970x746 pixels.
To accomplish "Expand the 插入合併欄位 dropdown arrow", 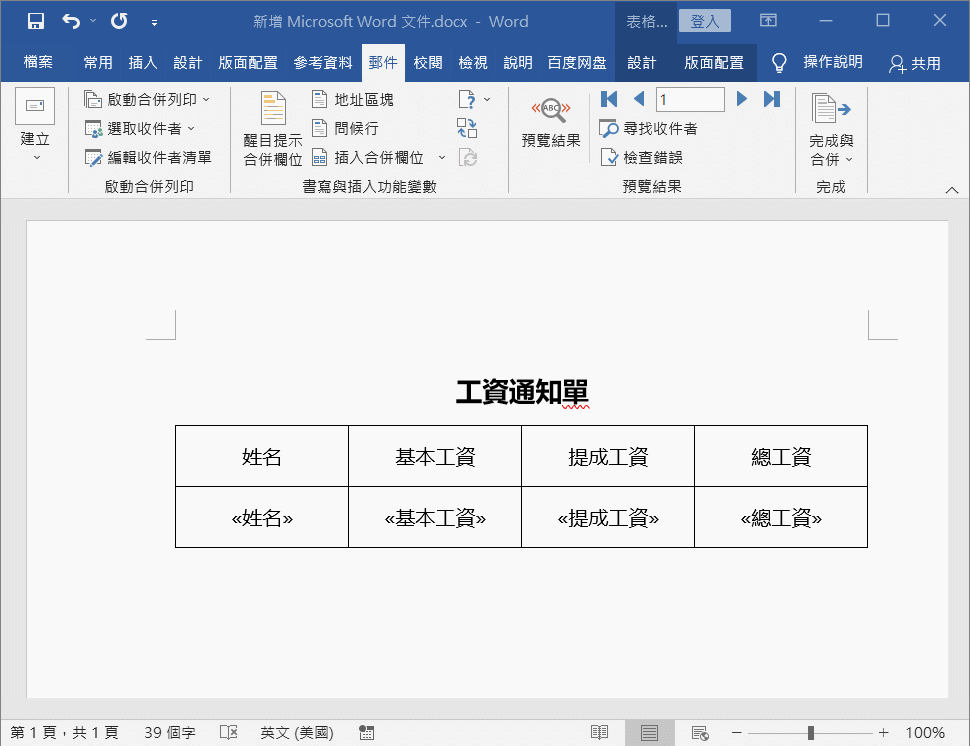I will click(x=442, y=158).
